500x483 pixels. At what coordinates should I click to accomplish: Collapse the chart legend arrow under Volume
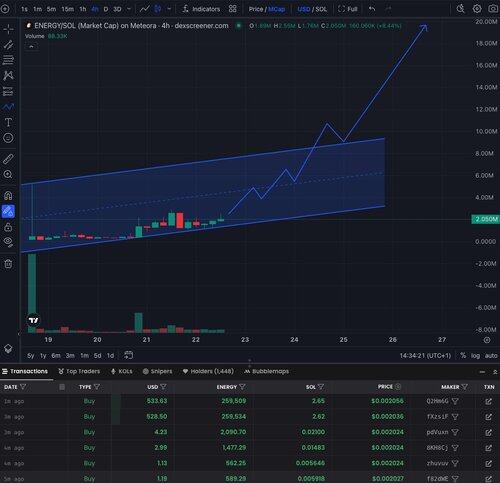[x=31, y=47]
